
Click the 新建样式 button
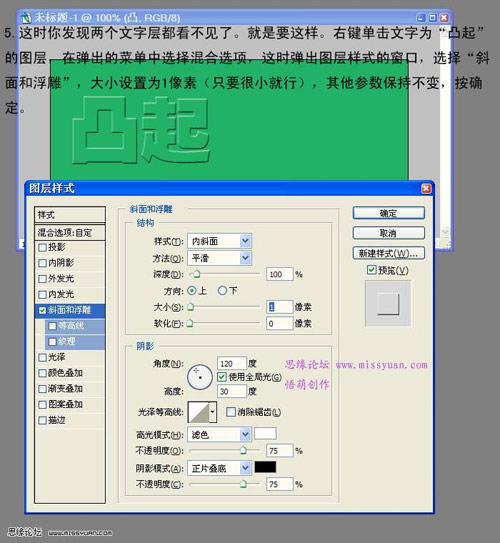[x=389, y=253]
